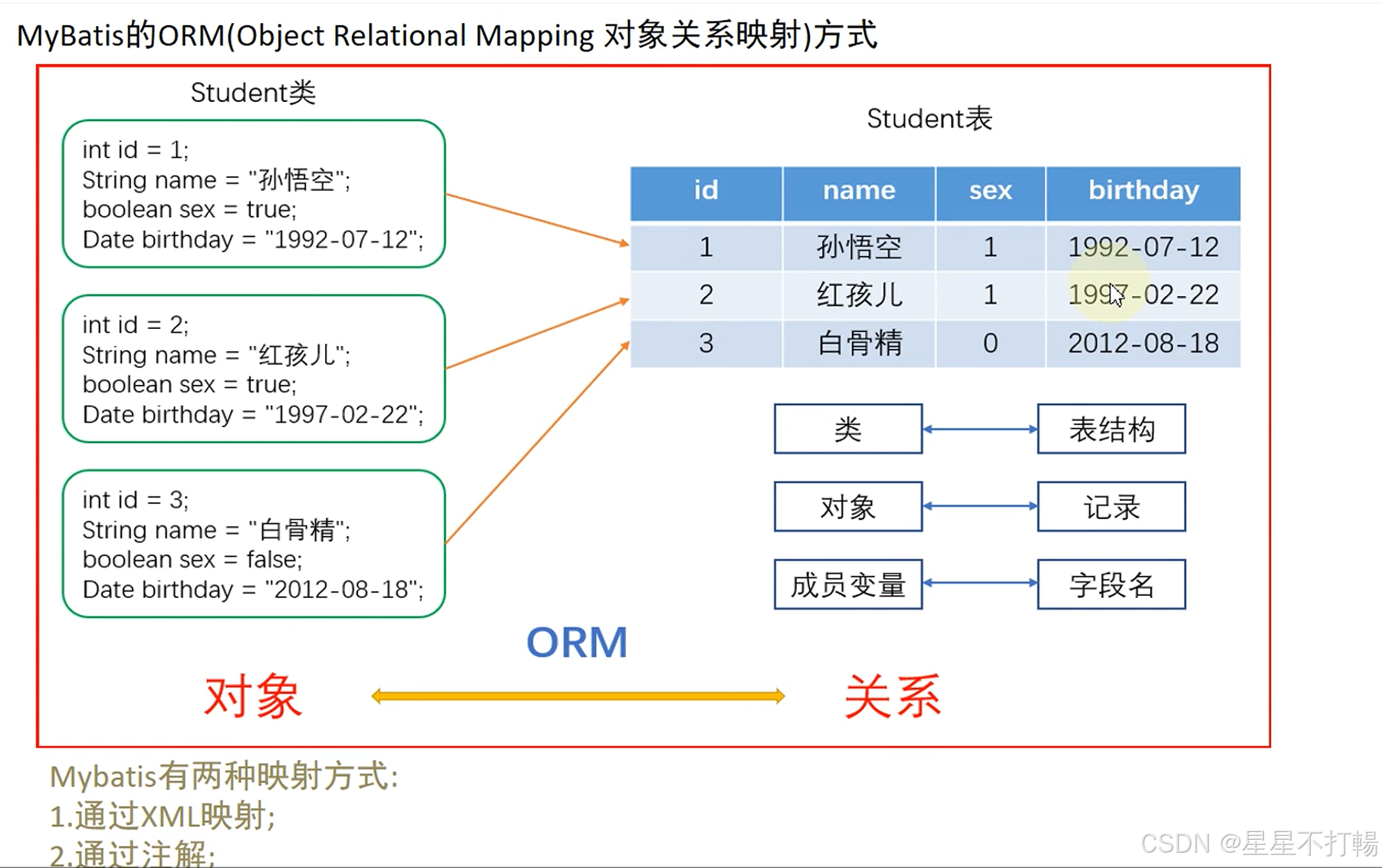1382x868 pixels.
Task: Click 'Date birthday = "1997-02-22";' line
Action: pos(253,414)
